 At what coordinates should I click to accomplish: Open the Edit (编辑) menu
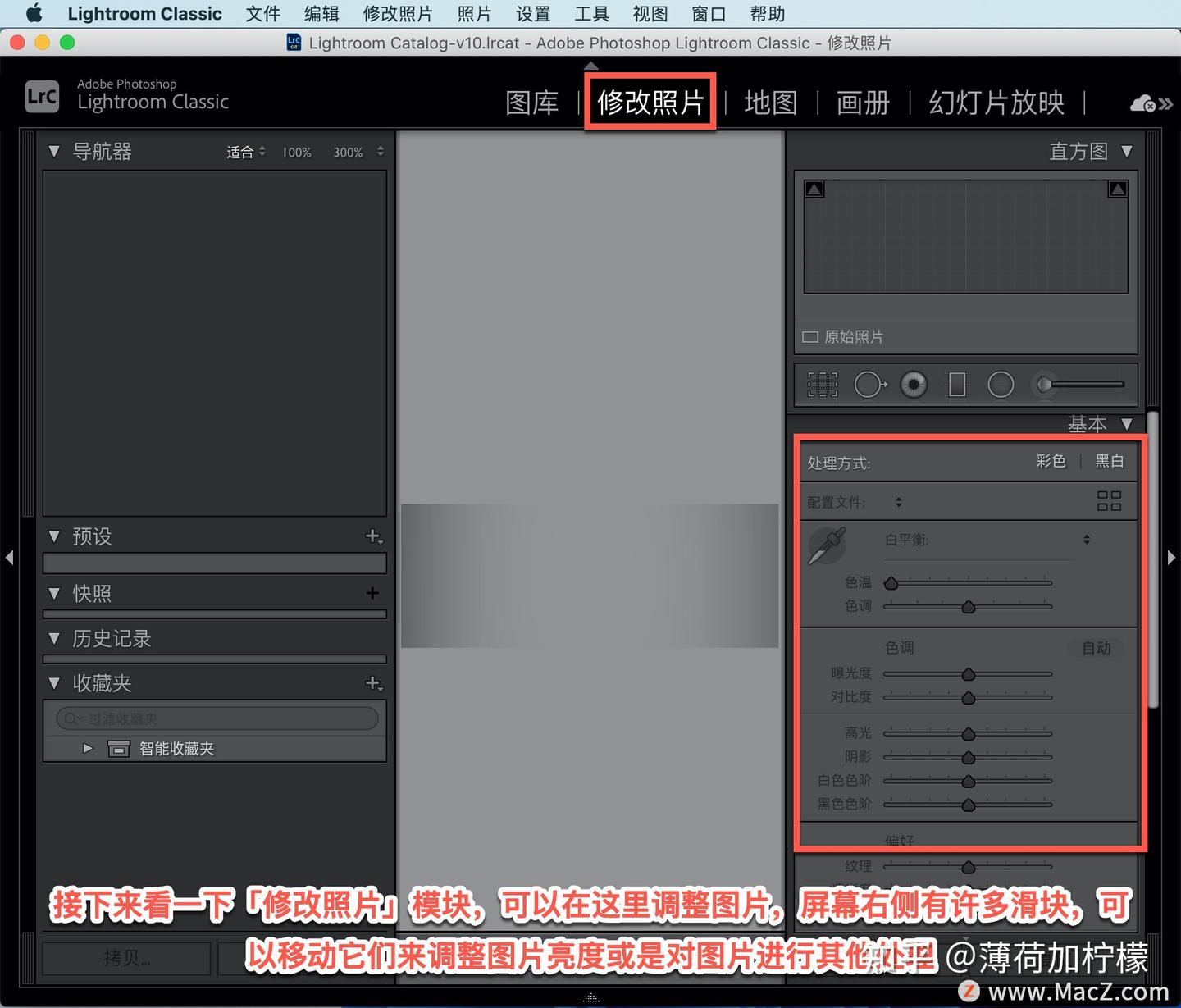(321, 14)
